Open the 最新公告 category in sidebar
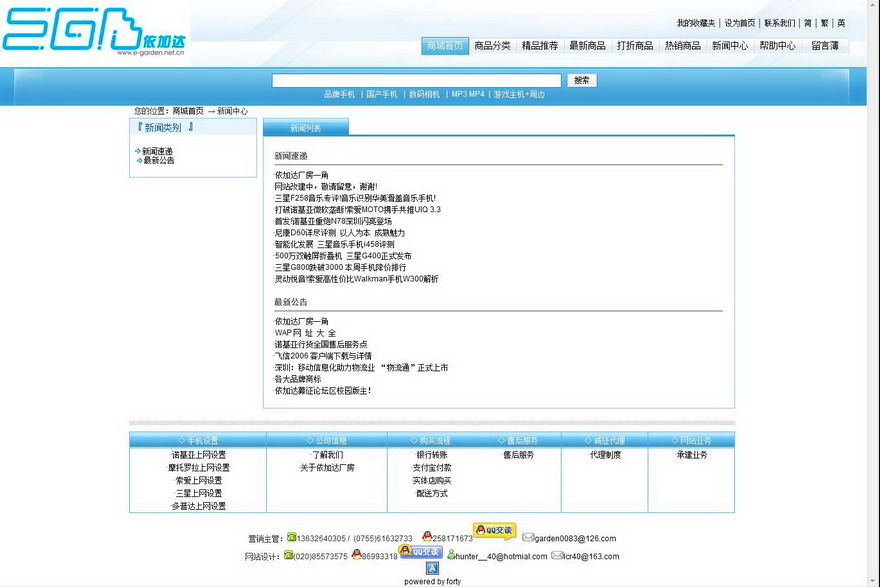Screen dimensions: 880x587 coord(159,160)
